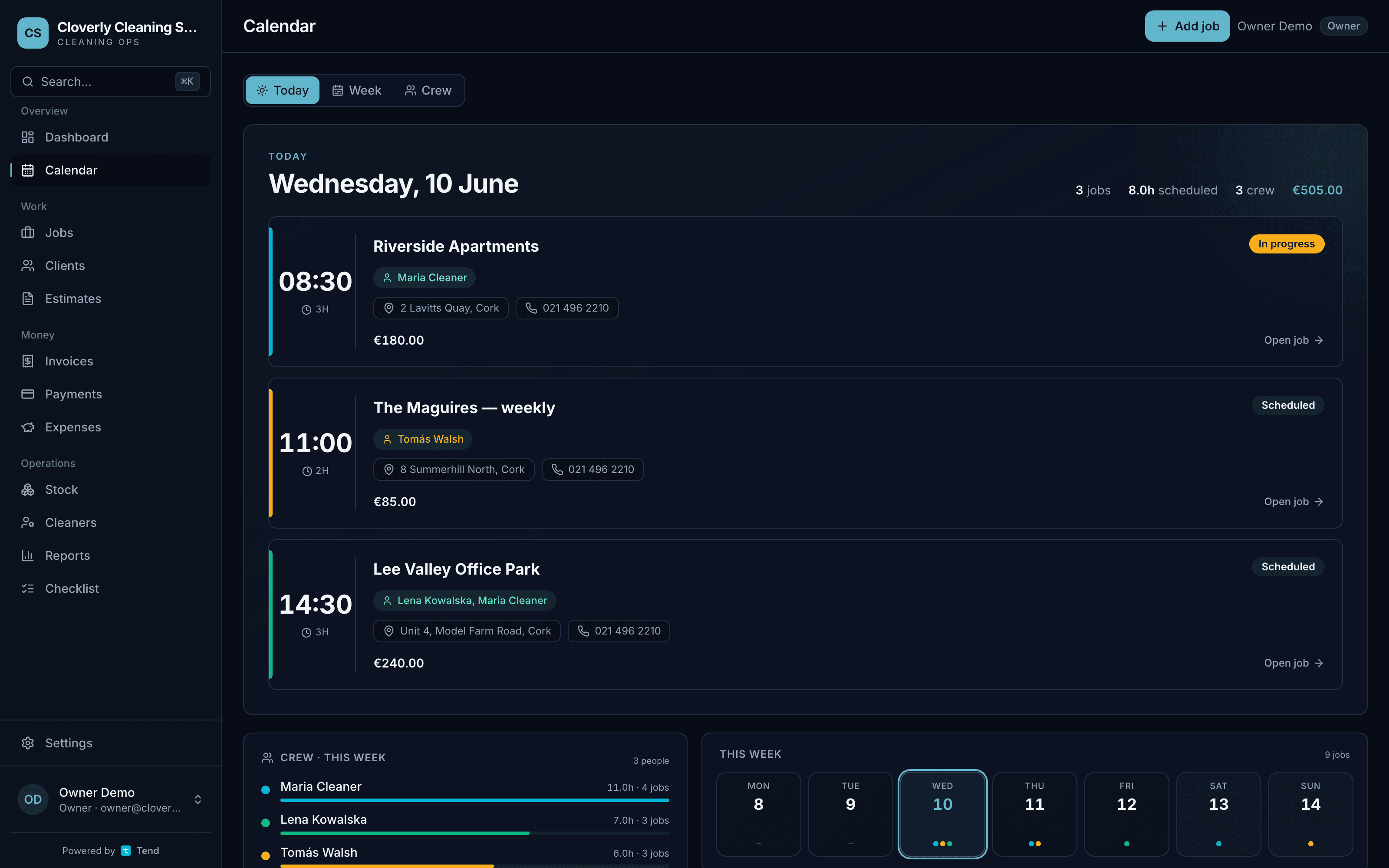
Task: Click the phone icon on Riverside Apartments
Action: [531, 308]
